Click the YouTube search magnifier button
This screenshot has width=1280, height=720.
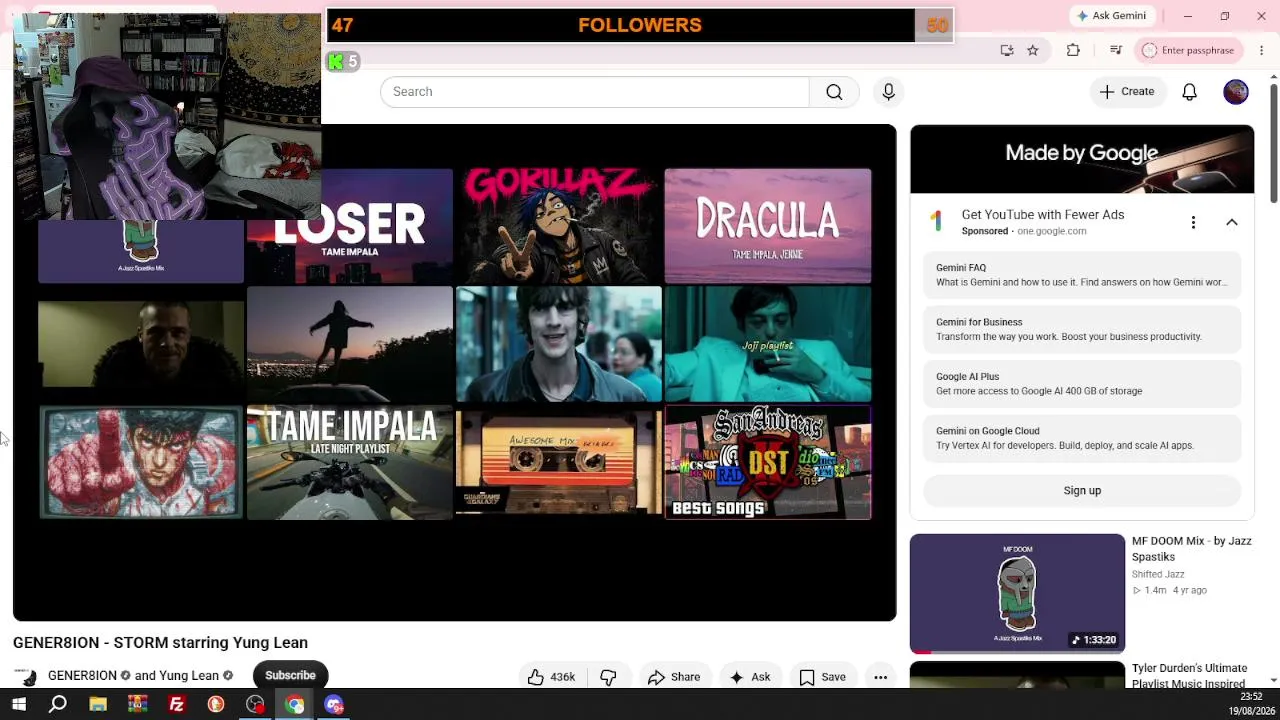pyautogui.click(x=834, y=92)
